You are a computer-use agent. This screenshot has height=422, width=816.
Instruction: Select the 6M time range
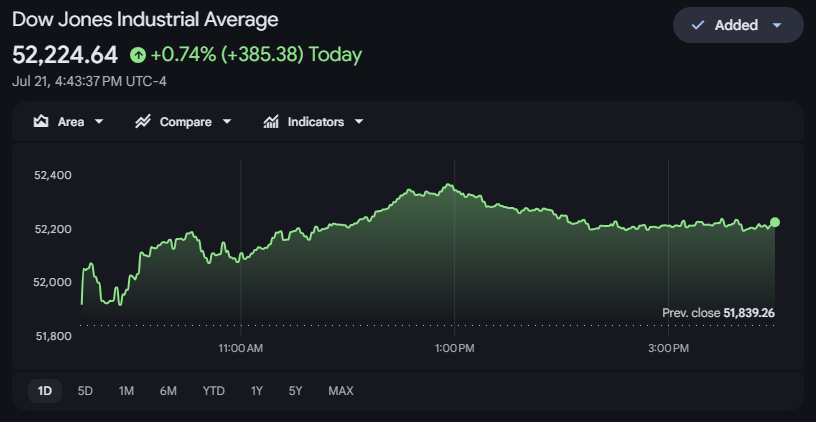[x=168, y=391]
